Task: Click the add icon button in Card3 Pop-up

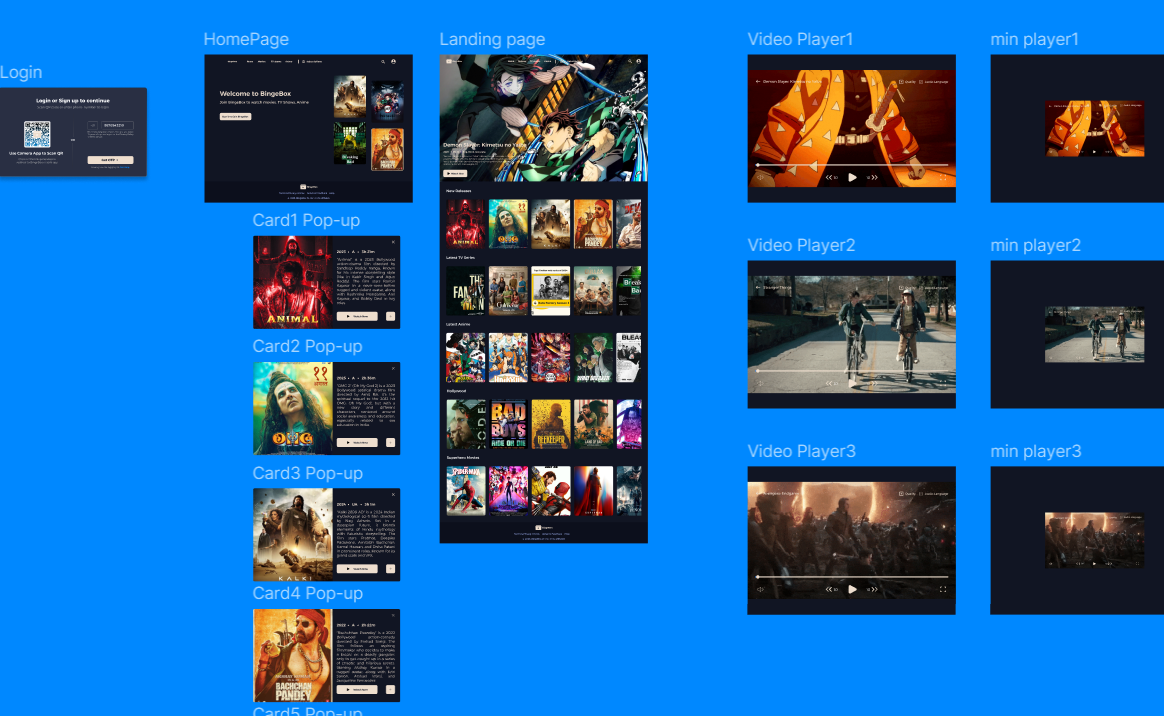Action: coord(390,569)
